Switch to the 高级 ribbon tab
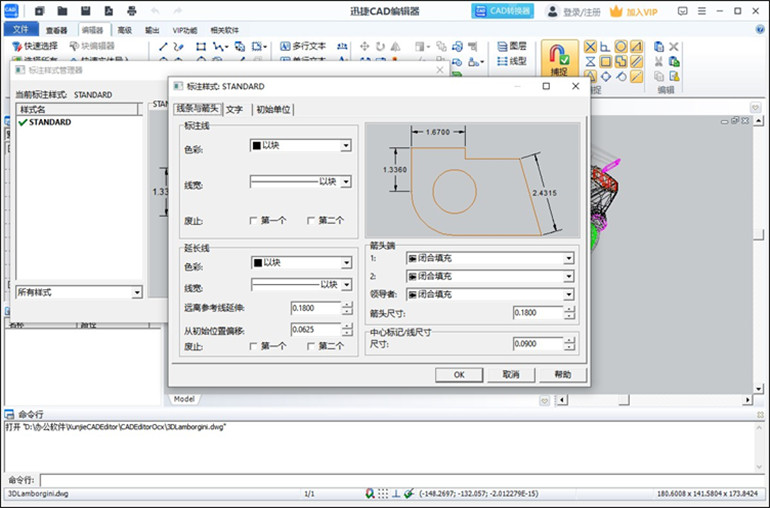The height and width of the screenshot is (508, 770). tap(124, 30)
